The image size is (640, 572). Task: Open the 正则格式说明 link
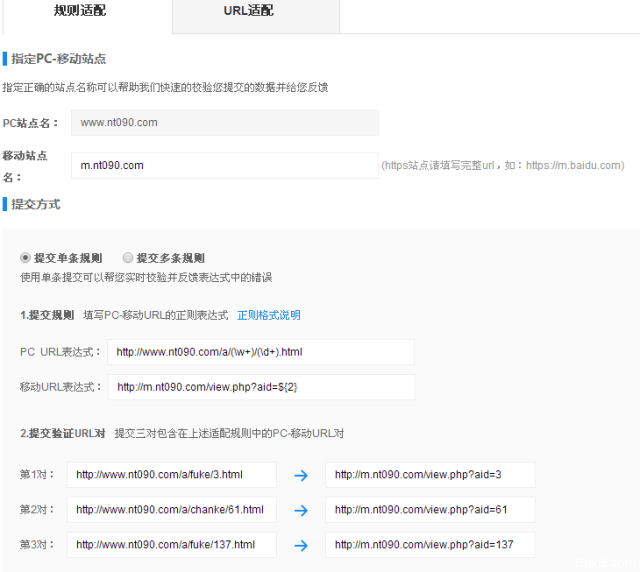[268, 315]
